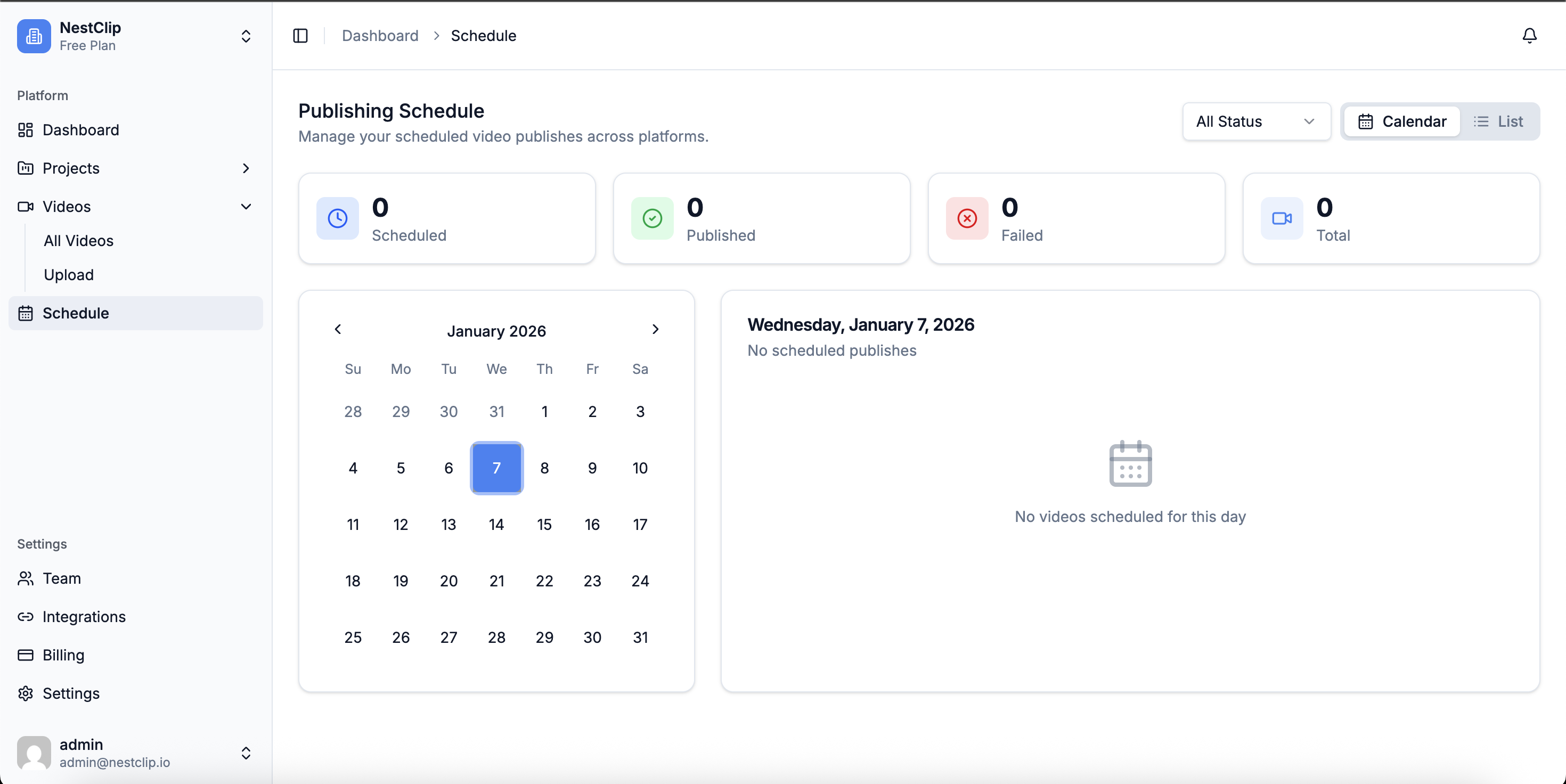This screenshot has width=1566, height=784.
Task: Open the Billing settings page
Action: click(x=63, y=655)
